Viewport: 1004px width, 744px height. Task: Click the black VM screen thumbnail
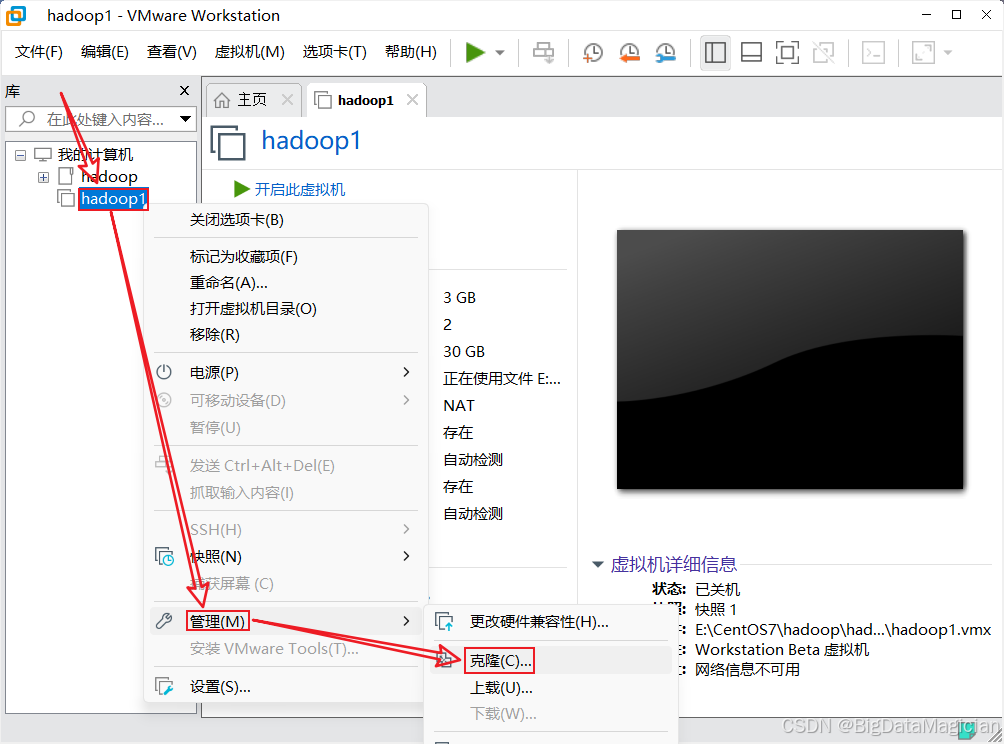click(x=789, y=359)
